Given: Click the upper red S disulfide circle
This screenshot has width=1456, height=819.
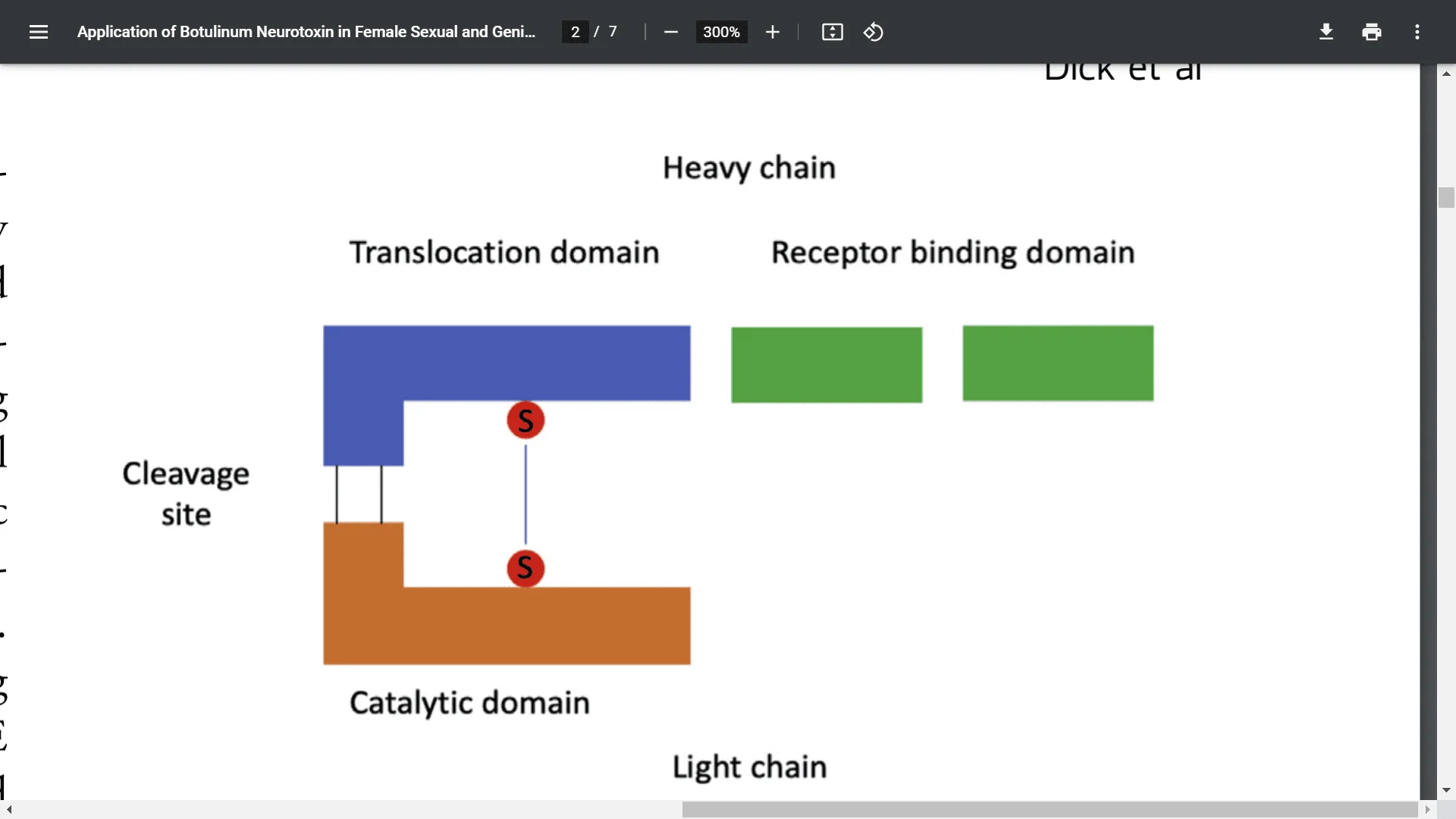Looking at the screenshot, I should (x=526, y=420).
